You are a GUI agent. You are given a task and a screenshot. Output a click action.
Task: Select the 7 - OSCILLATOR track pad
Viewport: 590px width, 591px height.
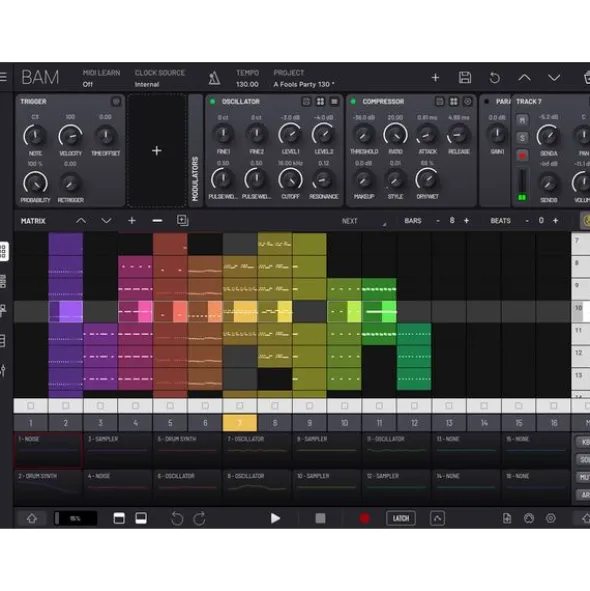pyautogui.click(x=257, y=450)
